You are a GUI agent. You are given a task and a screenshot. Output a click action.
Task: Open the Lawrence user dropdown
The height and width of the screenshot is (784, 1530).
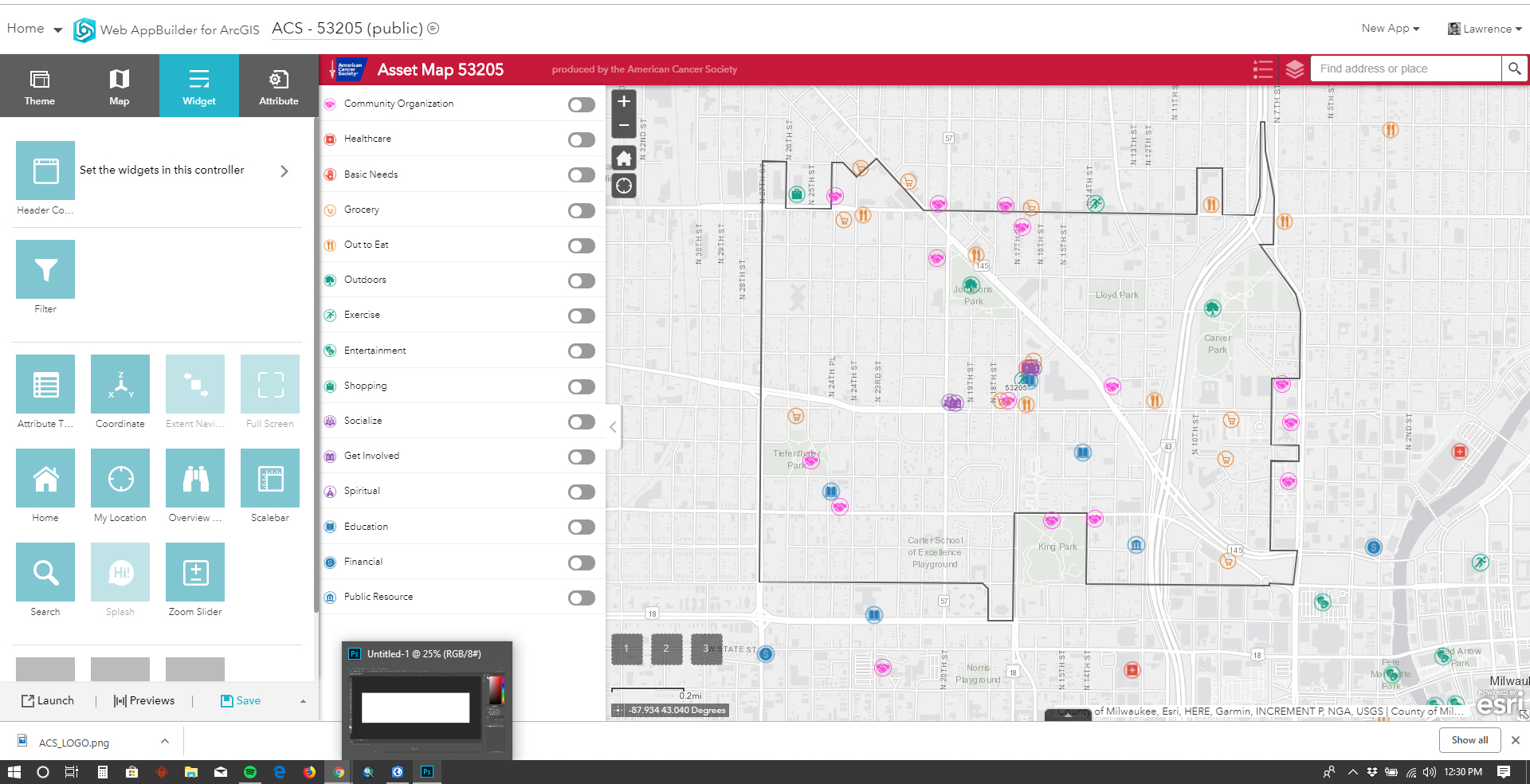1485,29
